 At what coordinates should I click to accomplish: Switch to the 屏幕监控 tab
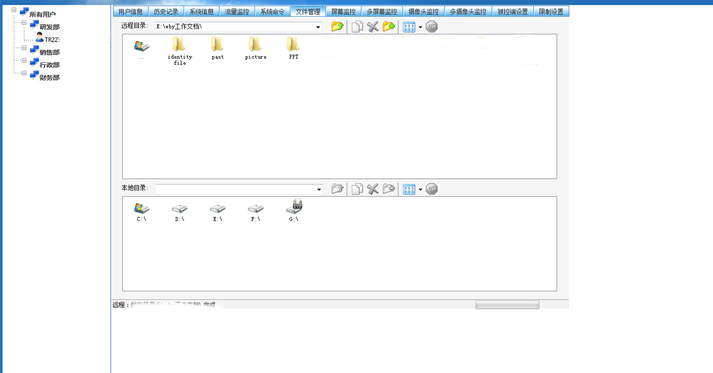coord(343,11)
